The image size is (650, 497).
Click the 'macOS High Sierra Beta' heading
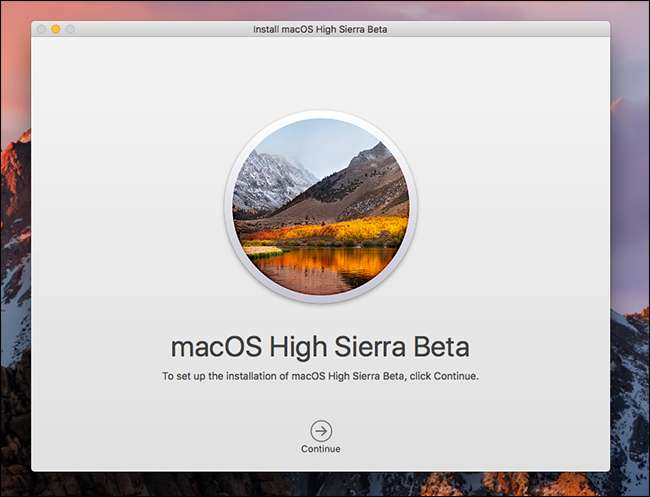tap(320, 347)
